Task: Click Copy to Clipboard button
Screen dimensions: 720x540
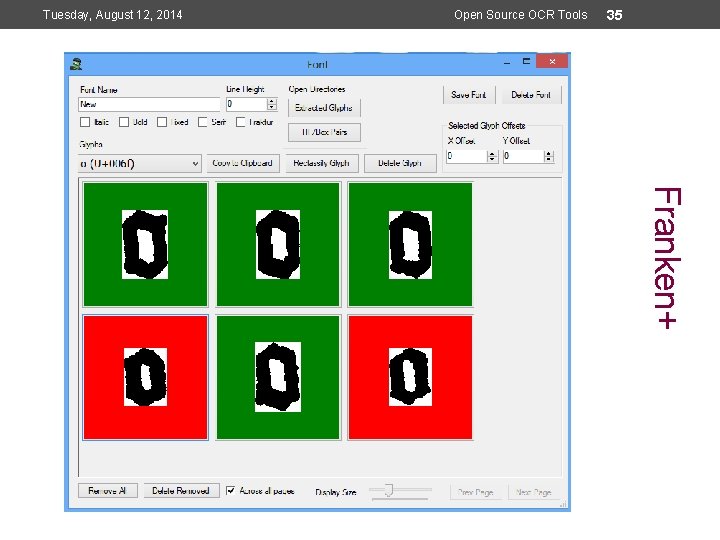Action: (242, 163)
